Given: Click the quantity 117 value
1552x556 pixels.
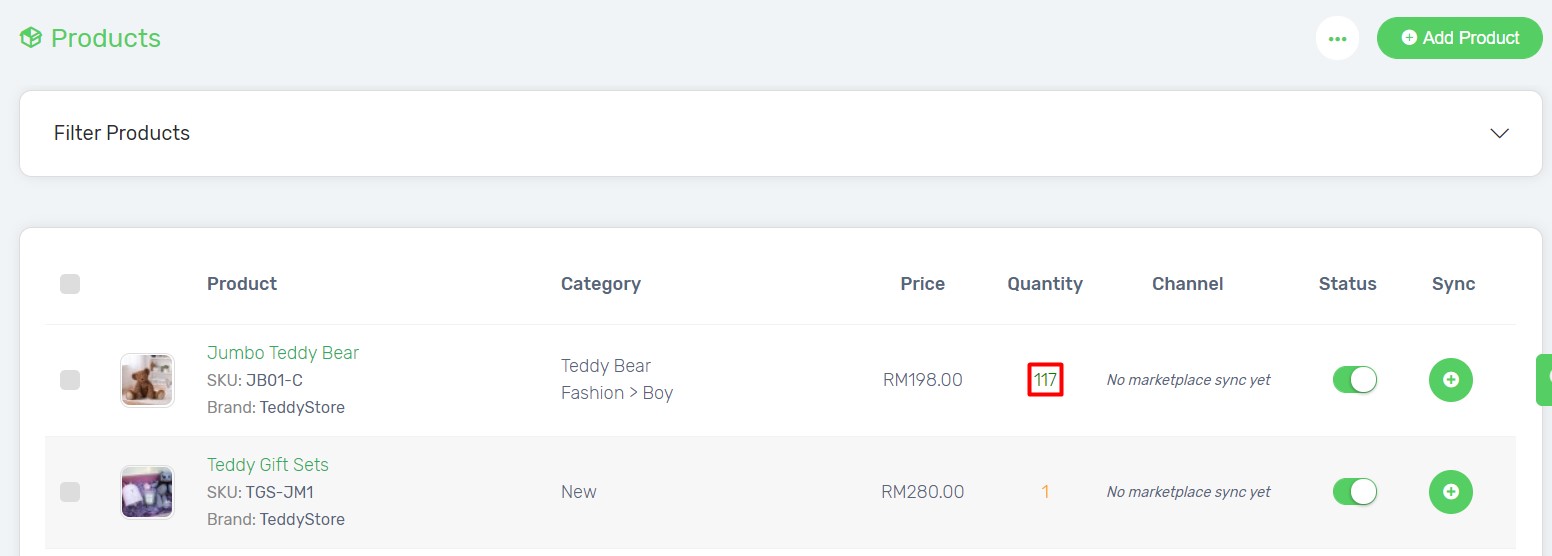Looking at the screenshot, I should [x=1045, y=380].
